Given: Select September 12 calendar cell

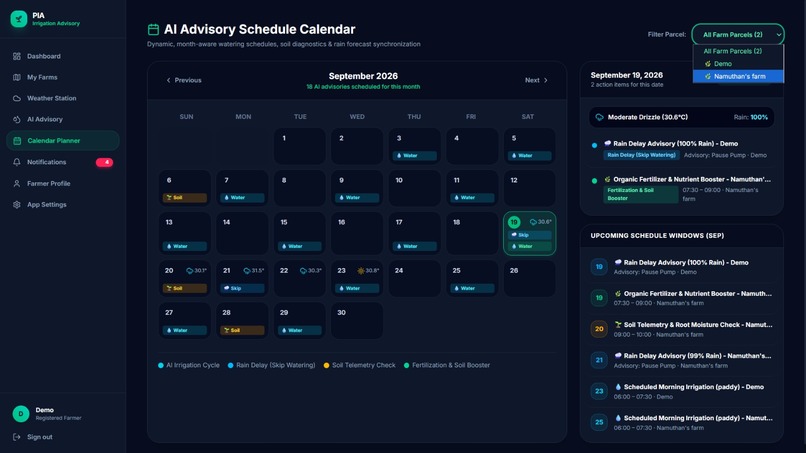Looking at the screenshot, I should (529, 188).
